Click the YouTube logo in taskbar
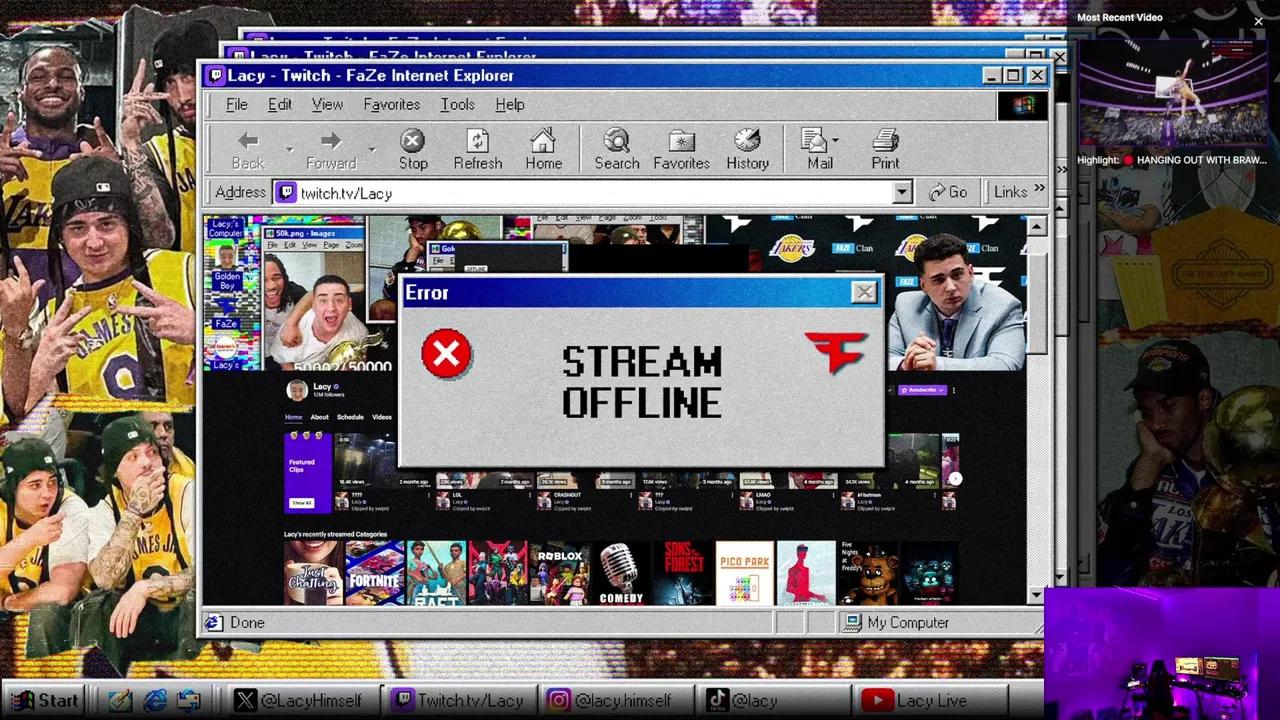This screenshot has height=720, width=1280. point(877,701)
